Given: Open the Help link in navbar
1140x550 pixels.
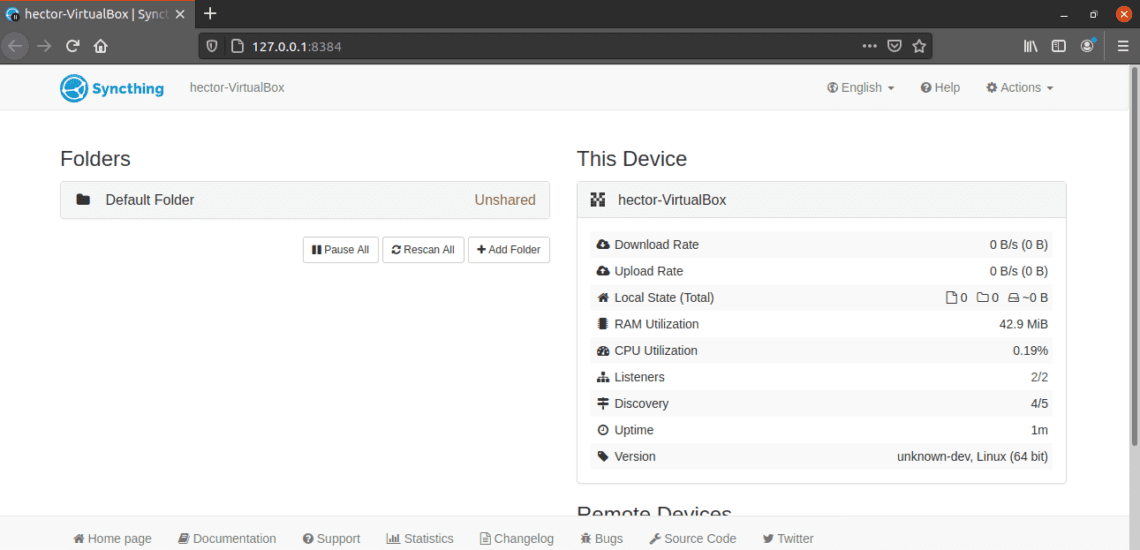Looking at the screenshot, I should click(x=940, y=88).
